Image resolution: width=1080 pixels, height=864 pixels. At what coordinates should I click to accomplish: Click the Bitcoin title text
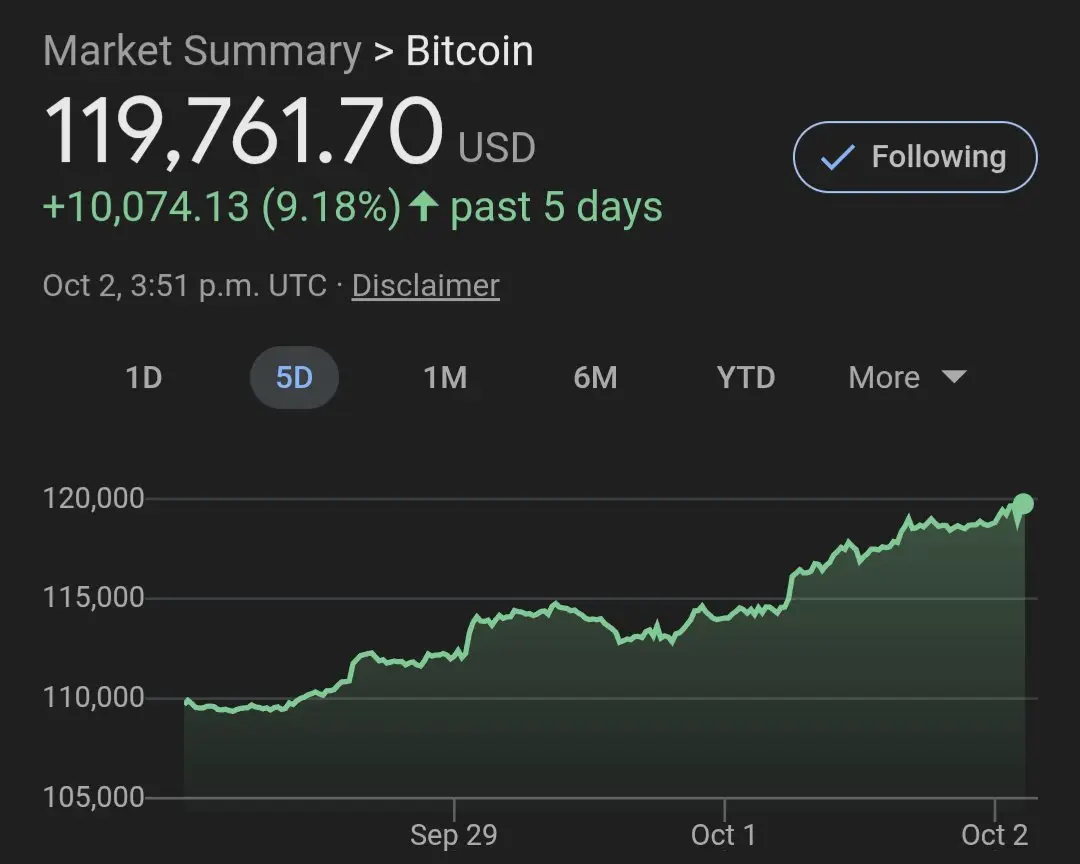[x=469, y=51]
